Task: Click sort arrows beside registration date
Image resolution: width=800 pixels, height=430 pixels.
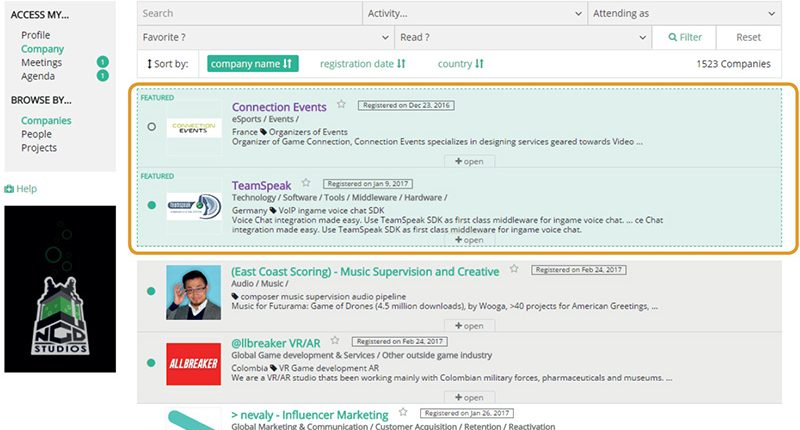Action: pyautogui.click(x=401, y=64)
